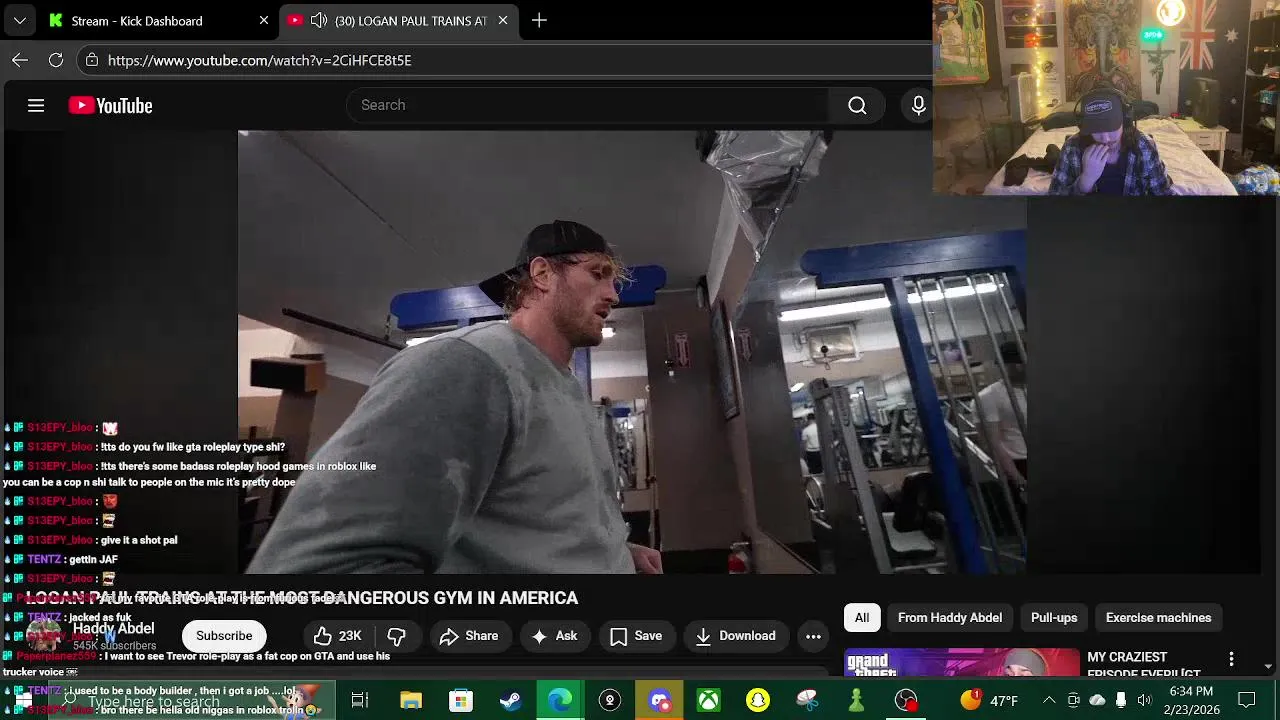Open File Explorer from the taskbar

click(410, 700)
